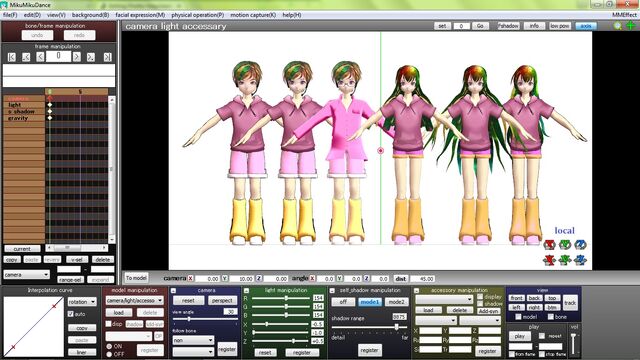Viewport: 640px width, 360px height.
Task: Click the perspect button in camera panel
Action: point(222,300)
